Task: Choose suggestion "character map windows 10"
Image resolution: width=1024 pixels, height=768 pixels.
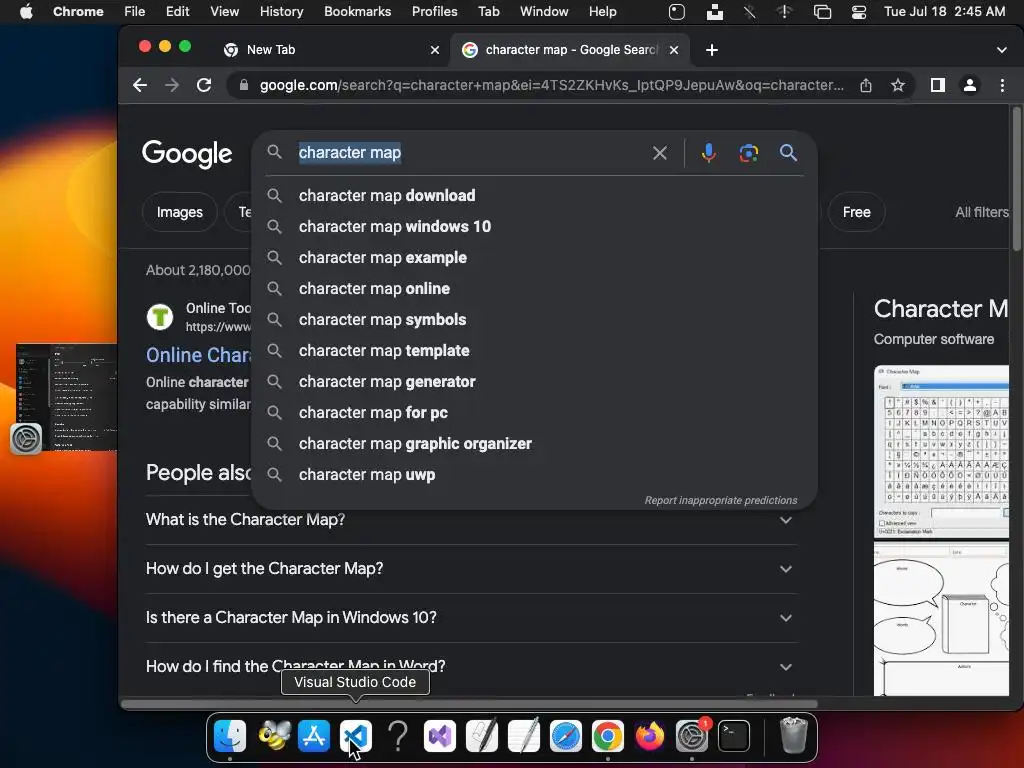Action: 534,227
